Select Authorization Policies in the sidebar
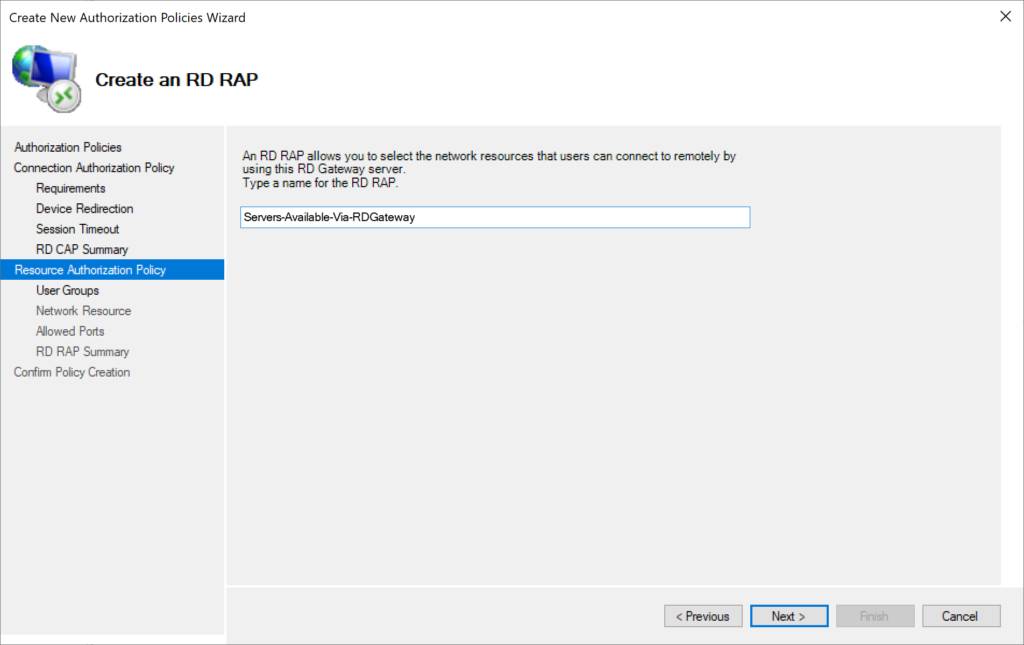This screenshot has width=1024, height=645. (x=67, y=147)
